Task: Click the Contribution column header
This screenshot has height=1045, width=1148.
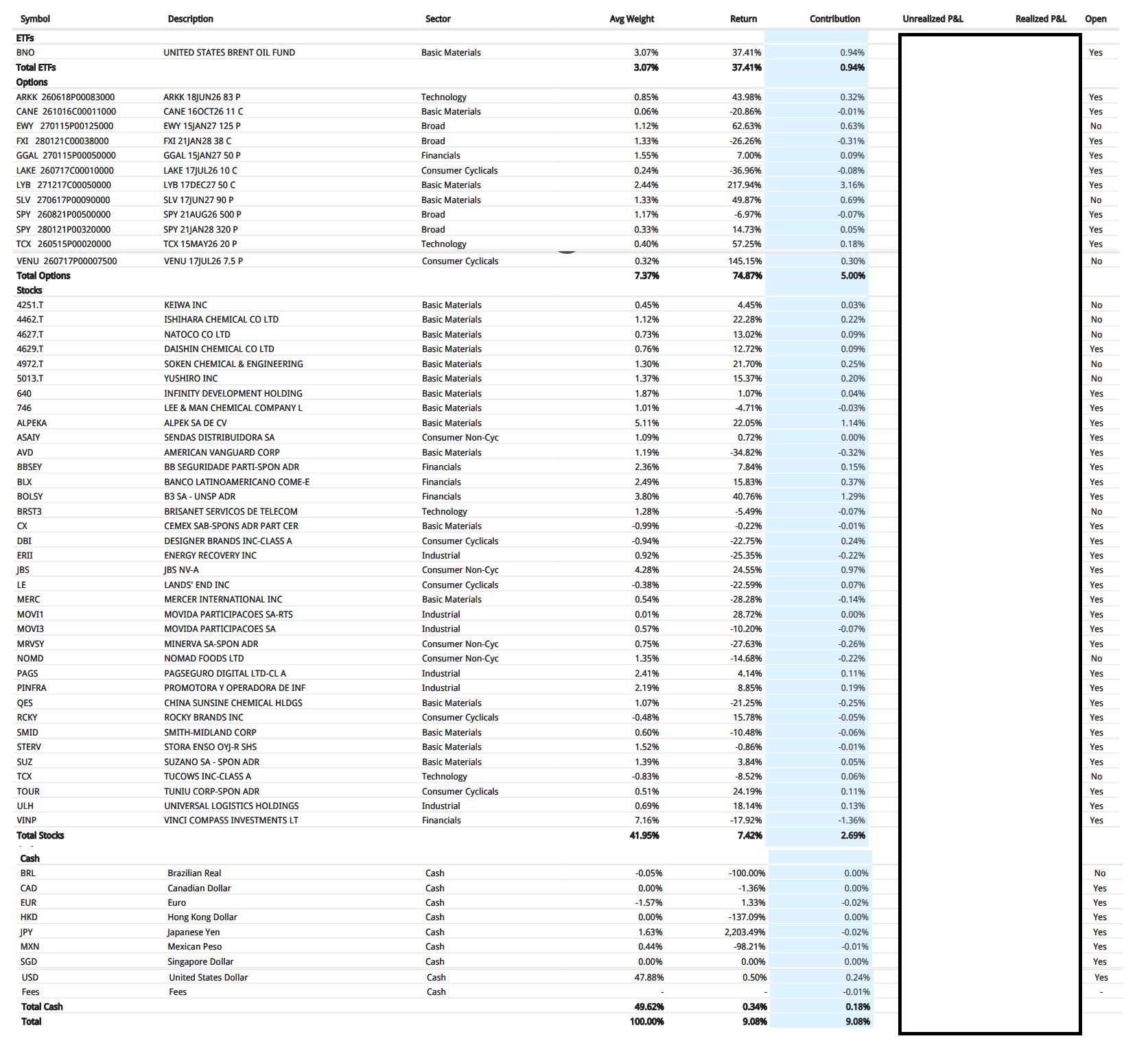Action: (x=834, y=19)
